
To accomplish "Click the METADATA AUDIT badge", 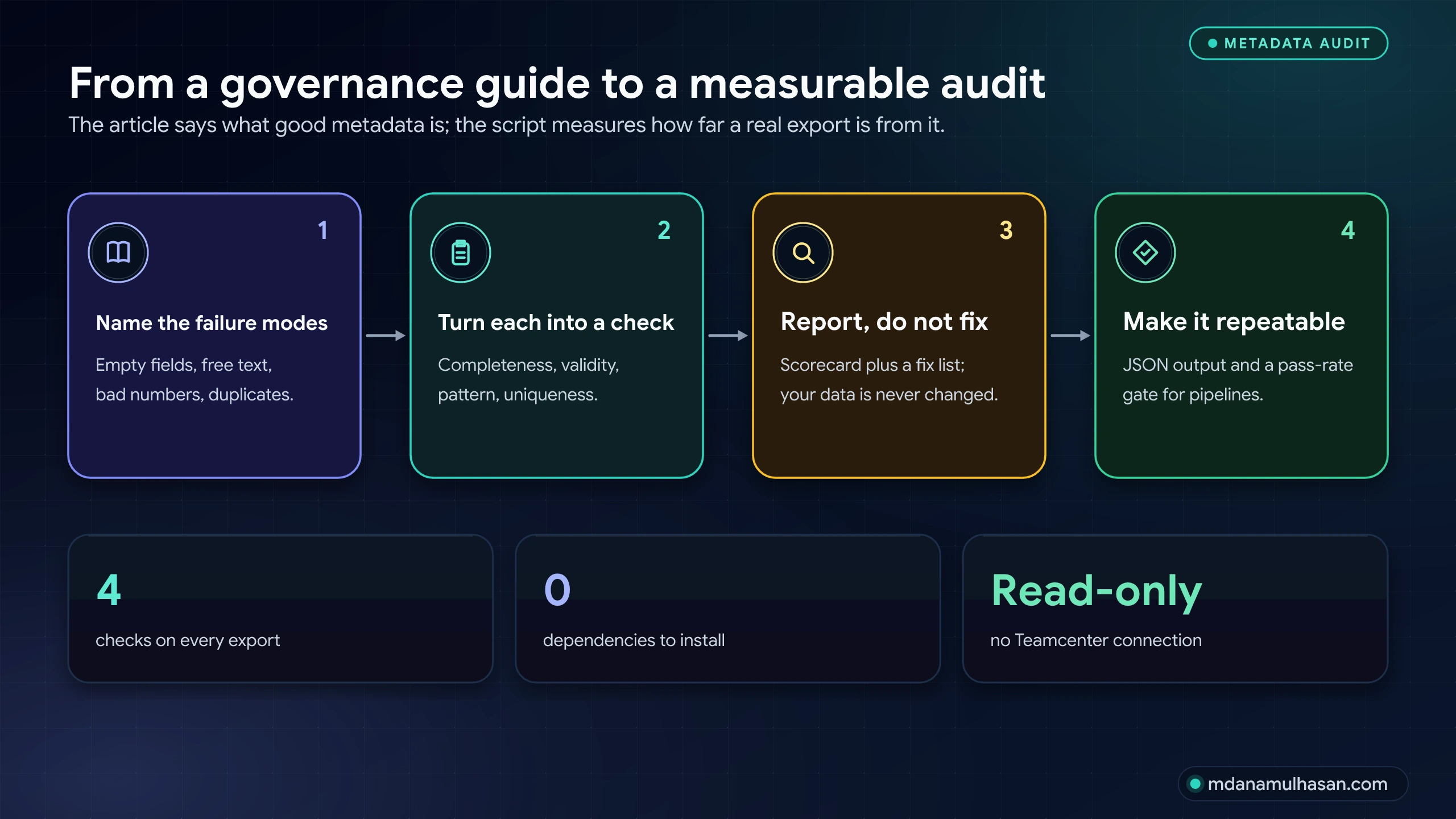I will (1288, 43).
